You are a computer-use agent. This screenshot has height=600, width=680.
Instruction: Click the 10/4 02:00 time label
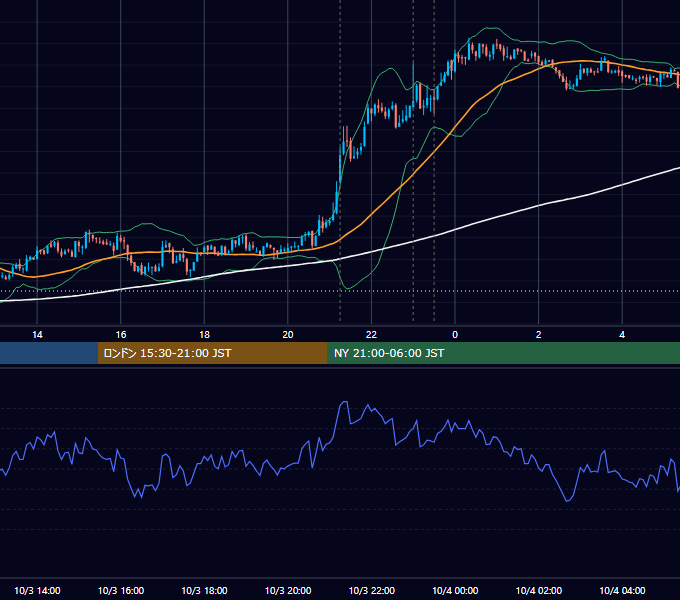539,590
